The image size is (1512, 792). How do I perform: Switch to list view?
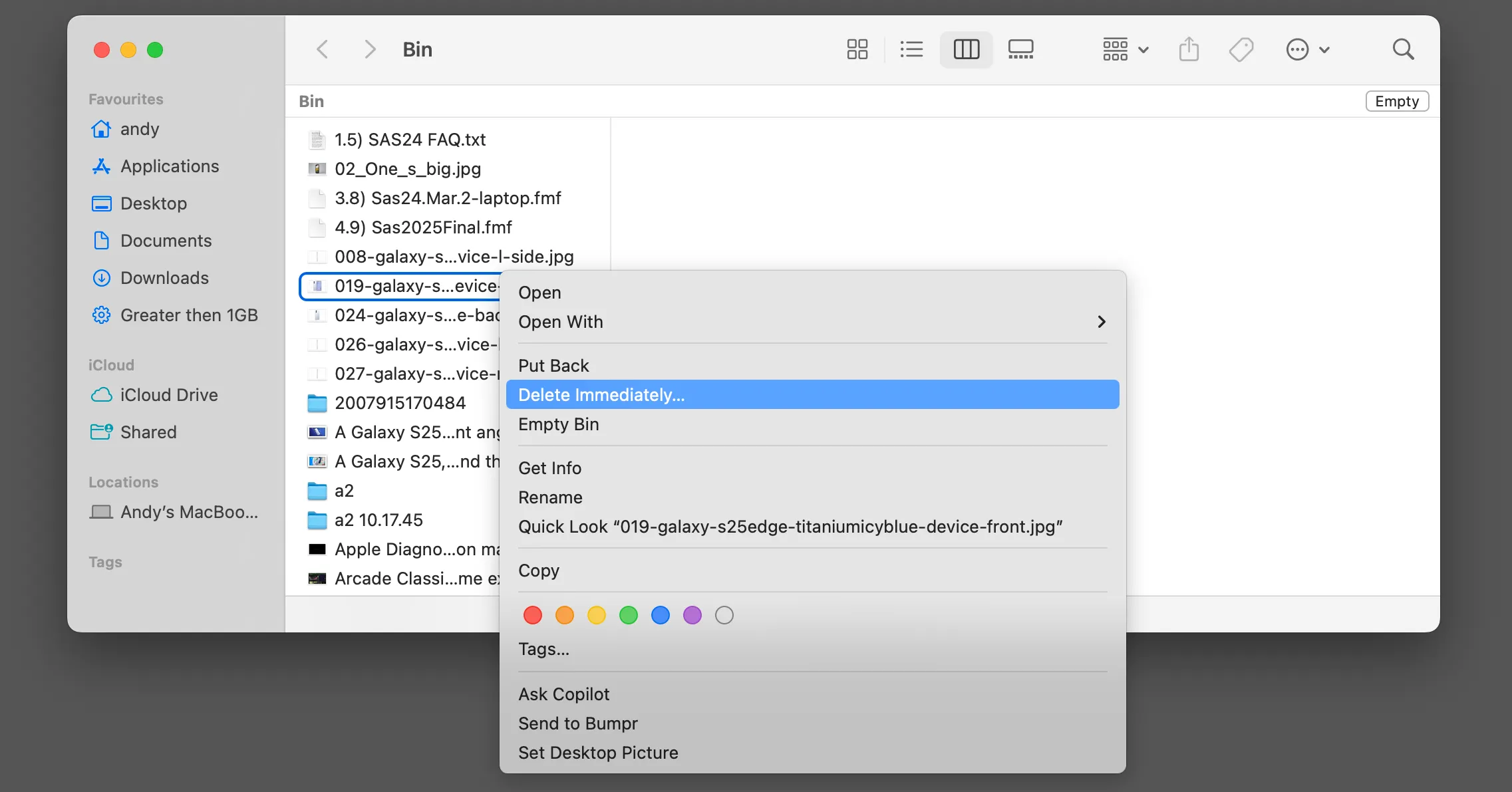911,49
